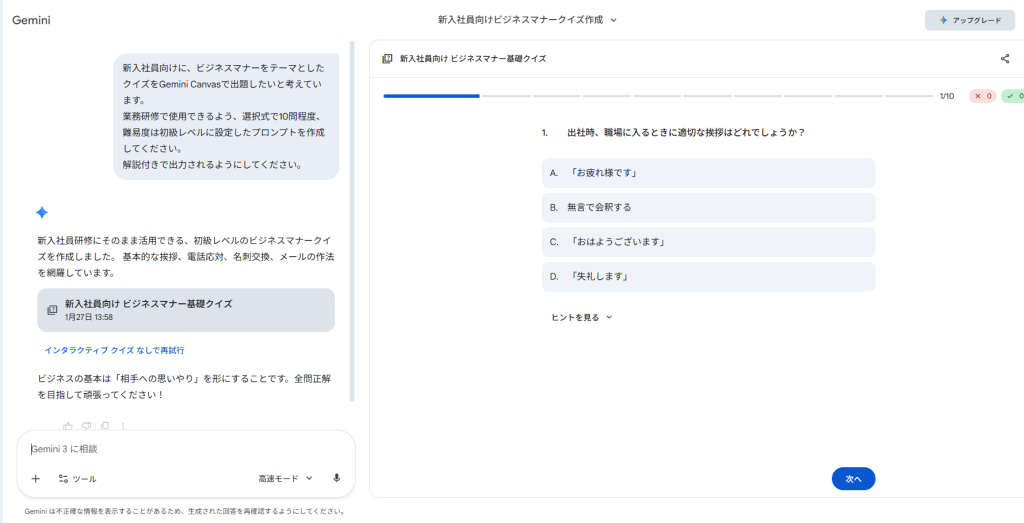Open the 高速モード model dropdown

click(x=285, y=479)
